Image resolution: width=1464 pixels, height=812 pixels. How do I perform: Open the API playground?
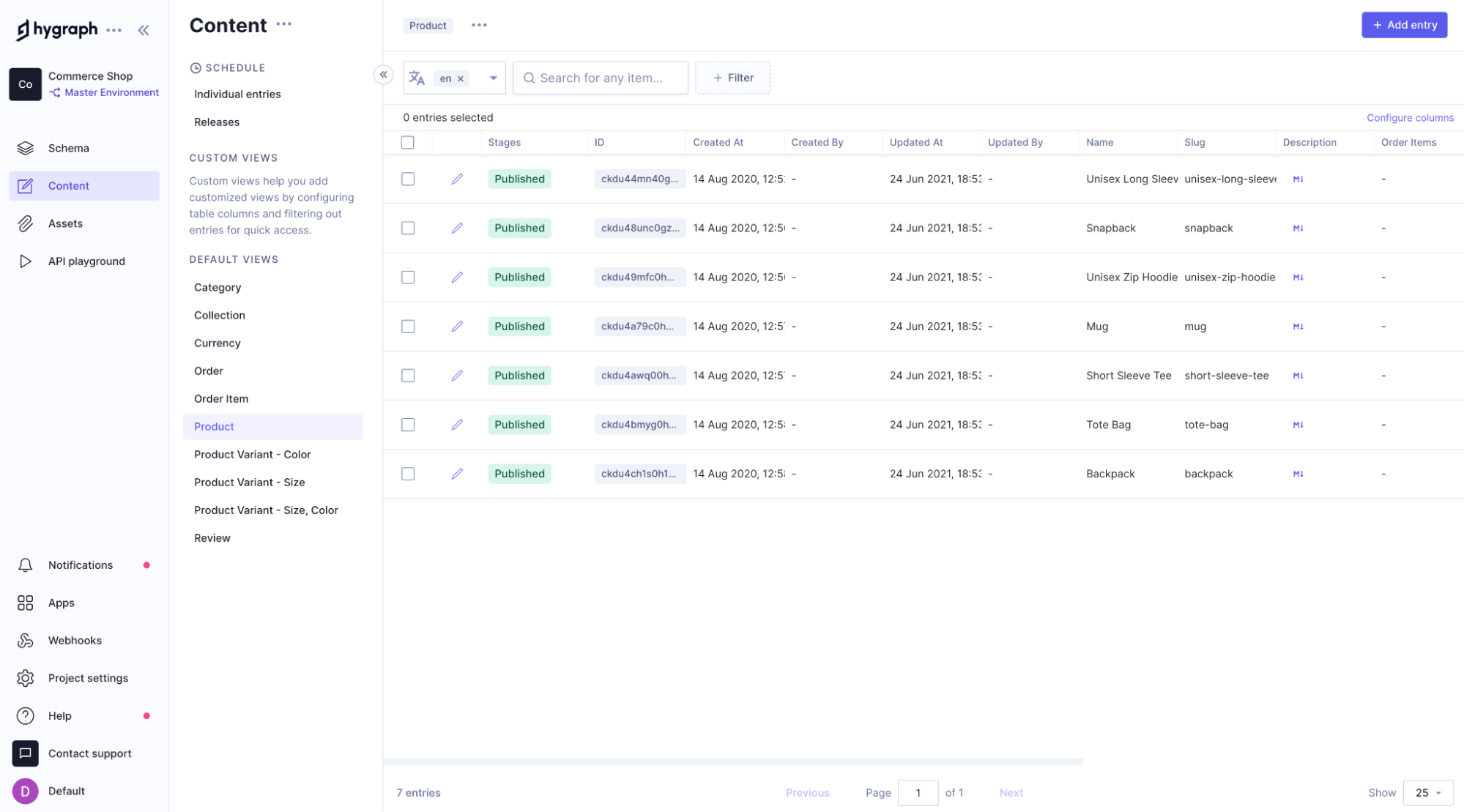[86, 261]
